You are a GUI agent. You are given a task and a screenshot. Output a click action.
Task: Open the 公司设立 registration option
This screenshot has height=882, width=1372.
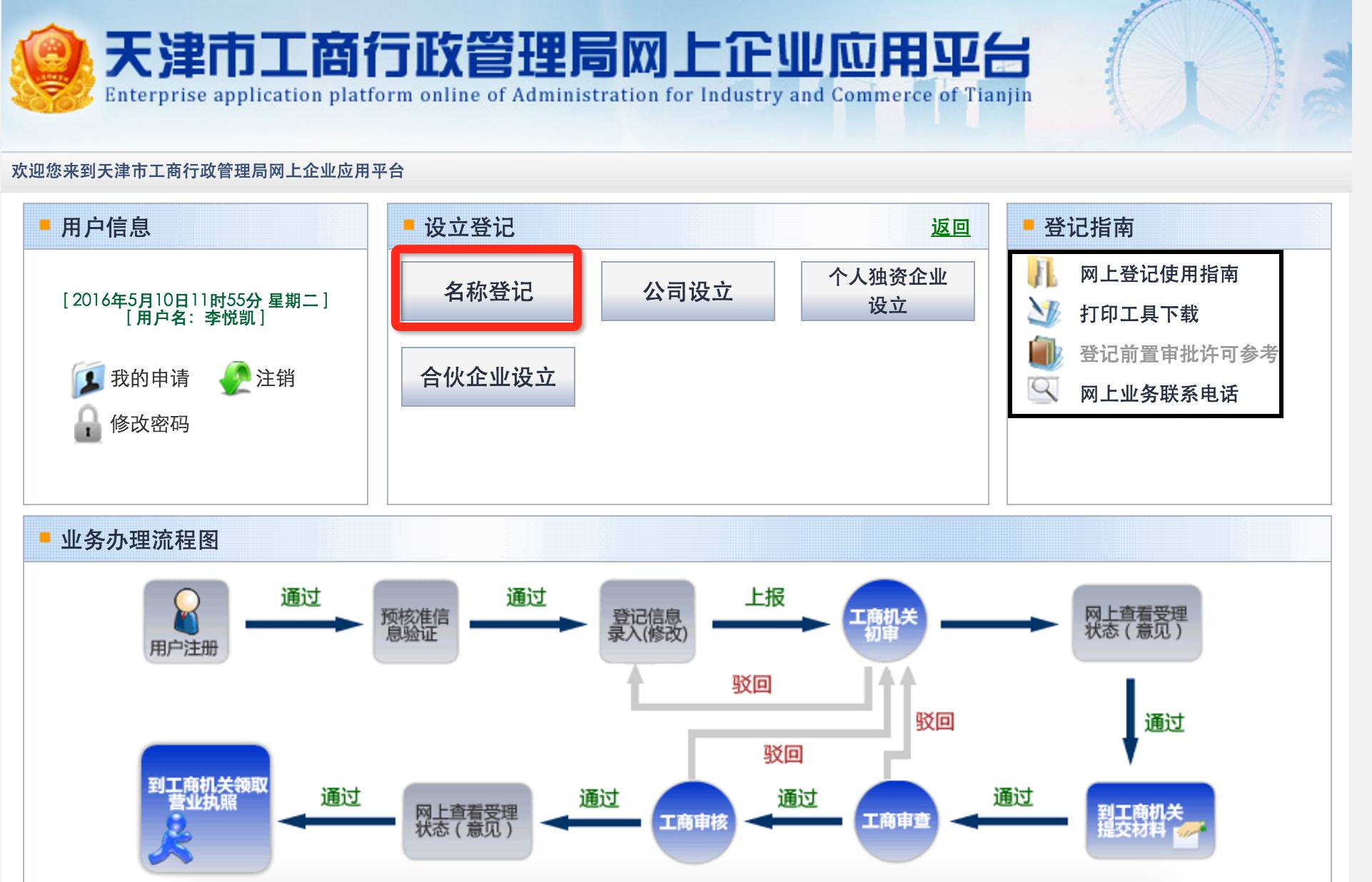687,290
